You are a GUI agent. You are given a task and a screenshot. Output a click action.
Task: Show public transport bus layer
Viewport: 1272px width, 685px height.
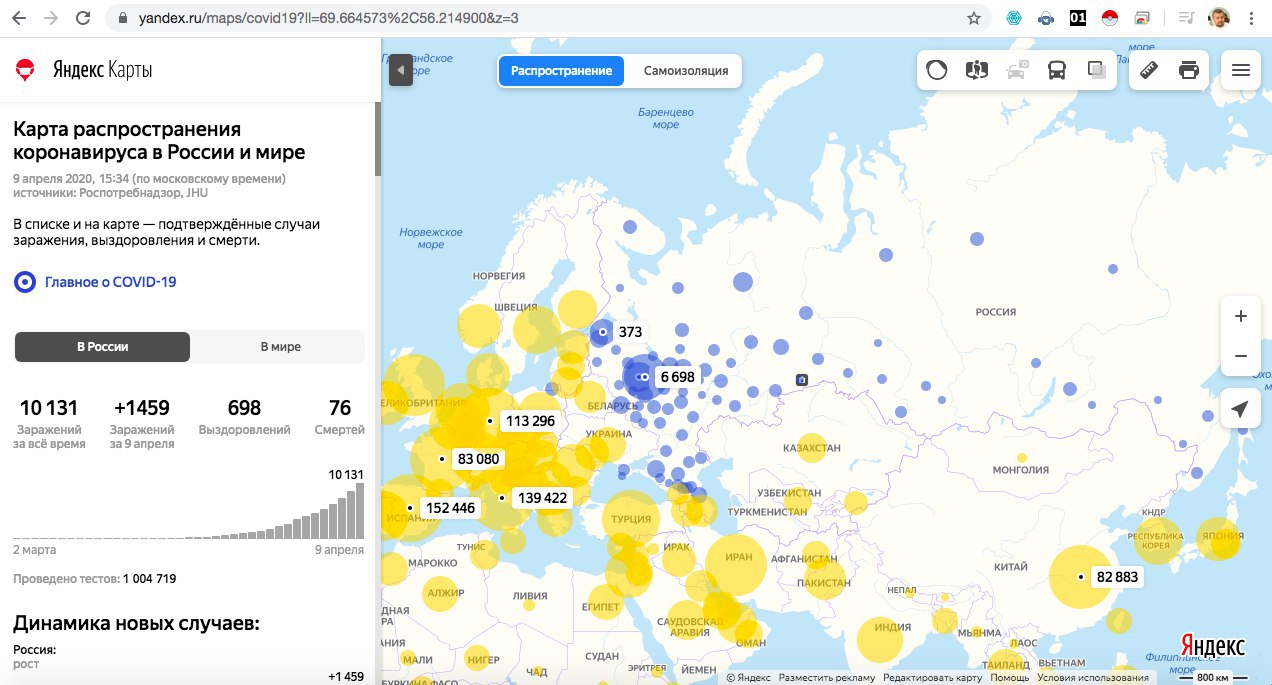[x=1056, y=70]
